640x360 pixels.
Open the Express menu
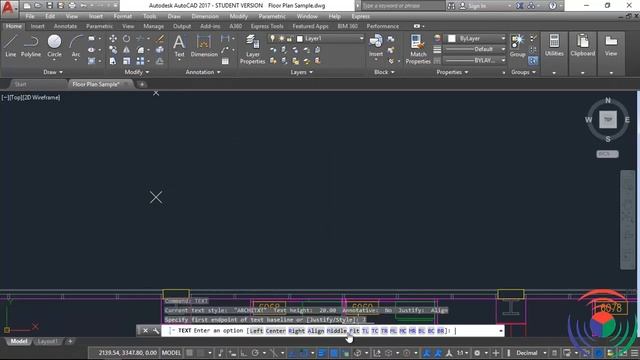(360, 16)
